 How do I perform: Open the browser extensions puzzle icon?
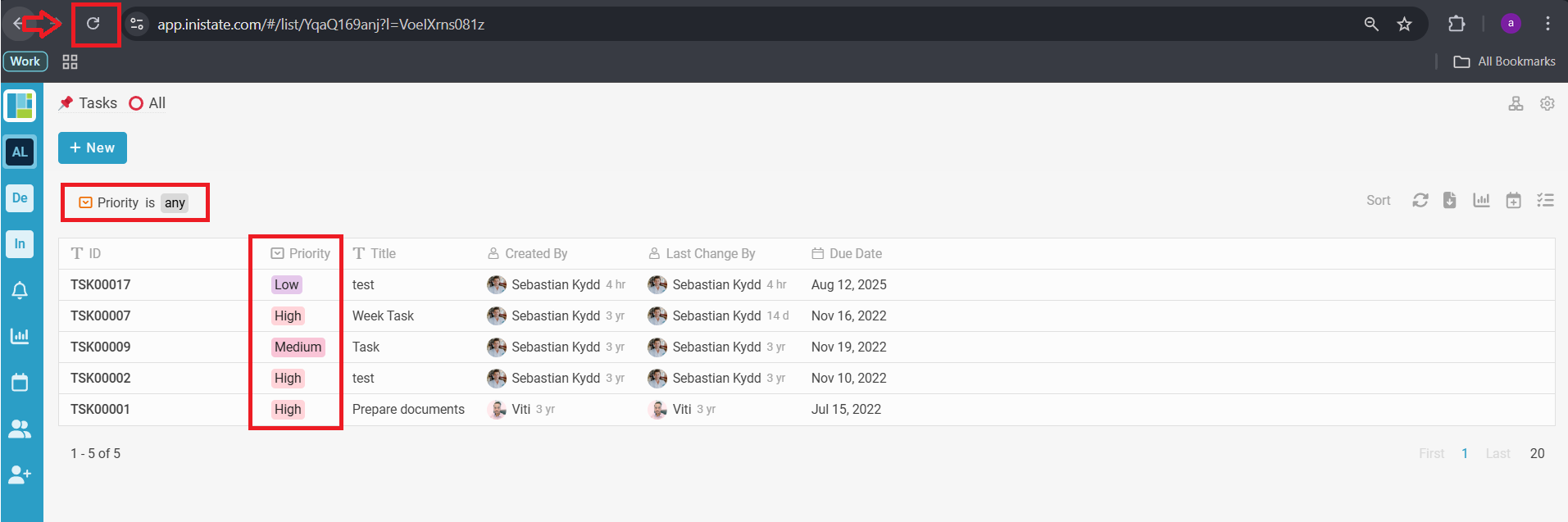(x=1457, y=24)
